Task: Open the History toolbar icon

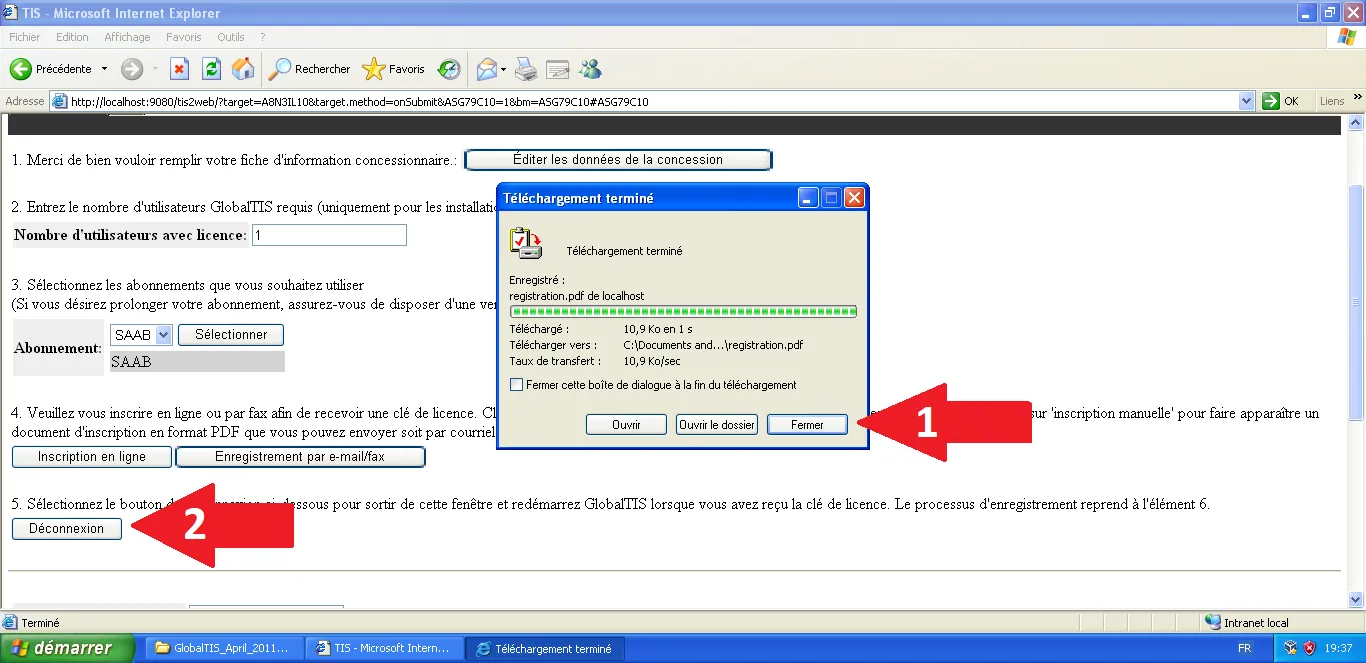Action: (449, 69)
